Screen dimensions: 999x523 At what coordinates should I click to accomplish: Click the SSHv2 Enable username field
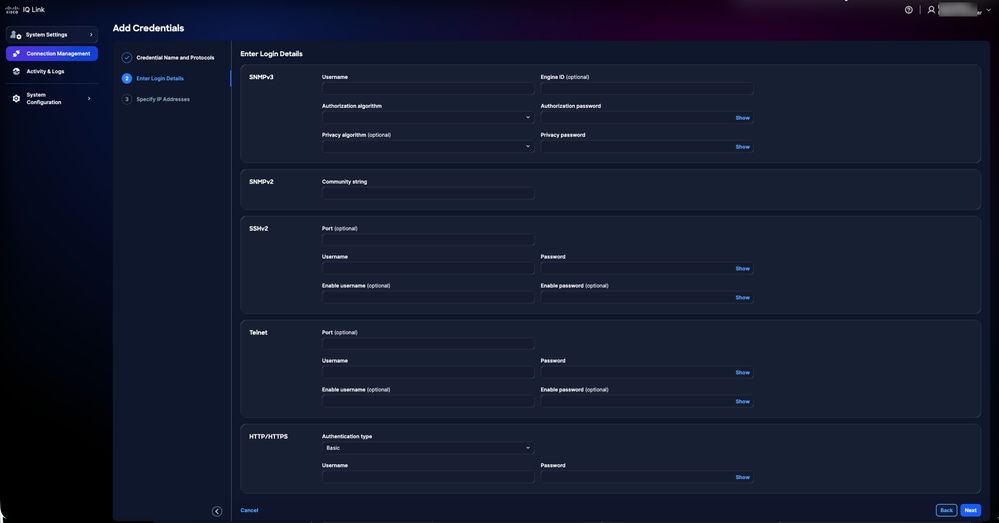pyautogui.click(x=428, y=297)
